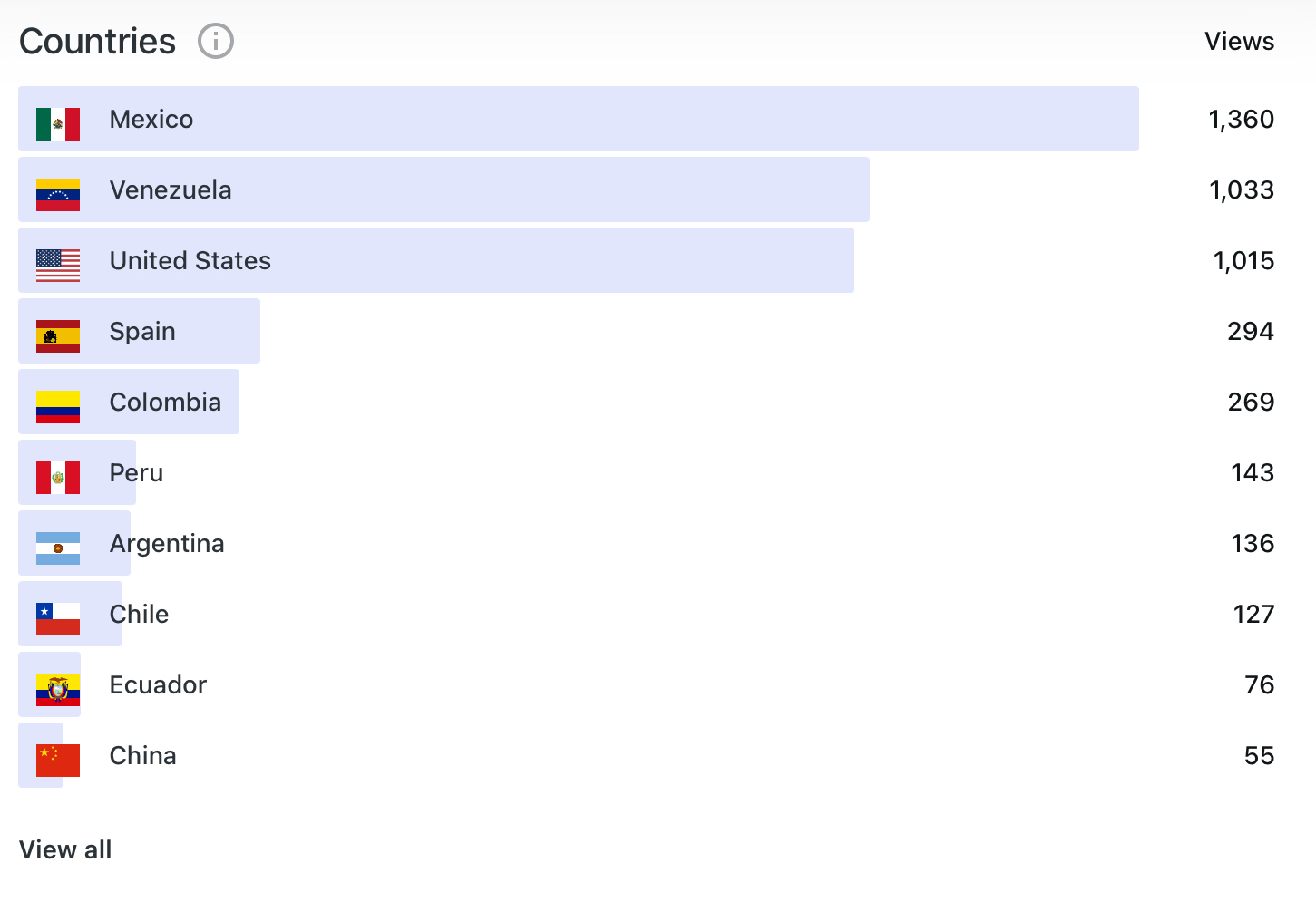Click the Countries section heading
1316x902 pixels.
[x=98, y=42]
